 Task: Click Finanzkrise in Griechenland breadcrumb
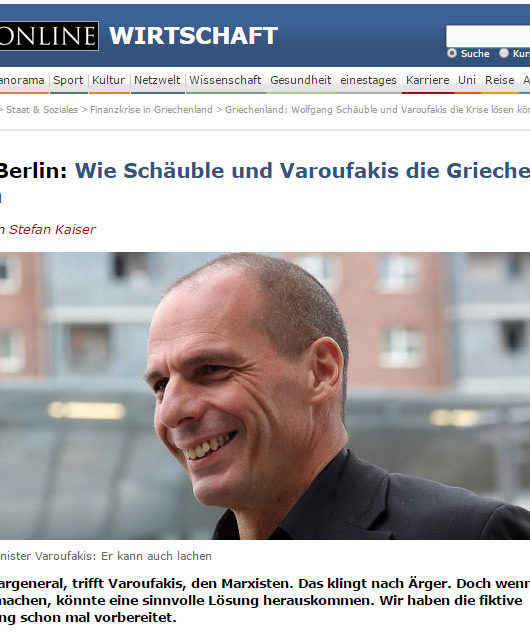click(151, 110)
